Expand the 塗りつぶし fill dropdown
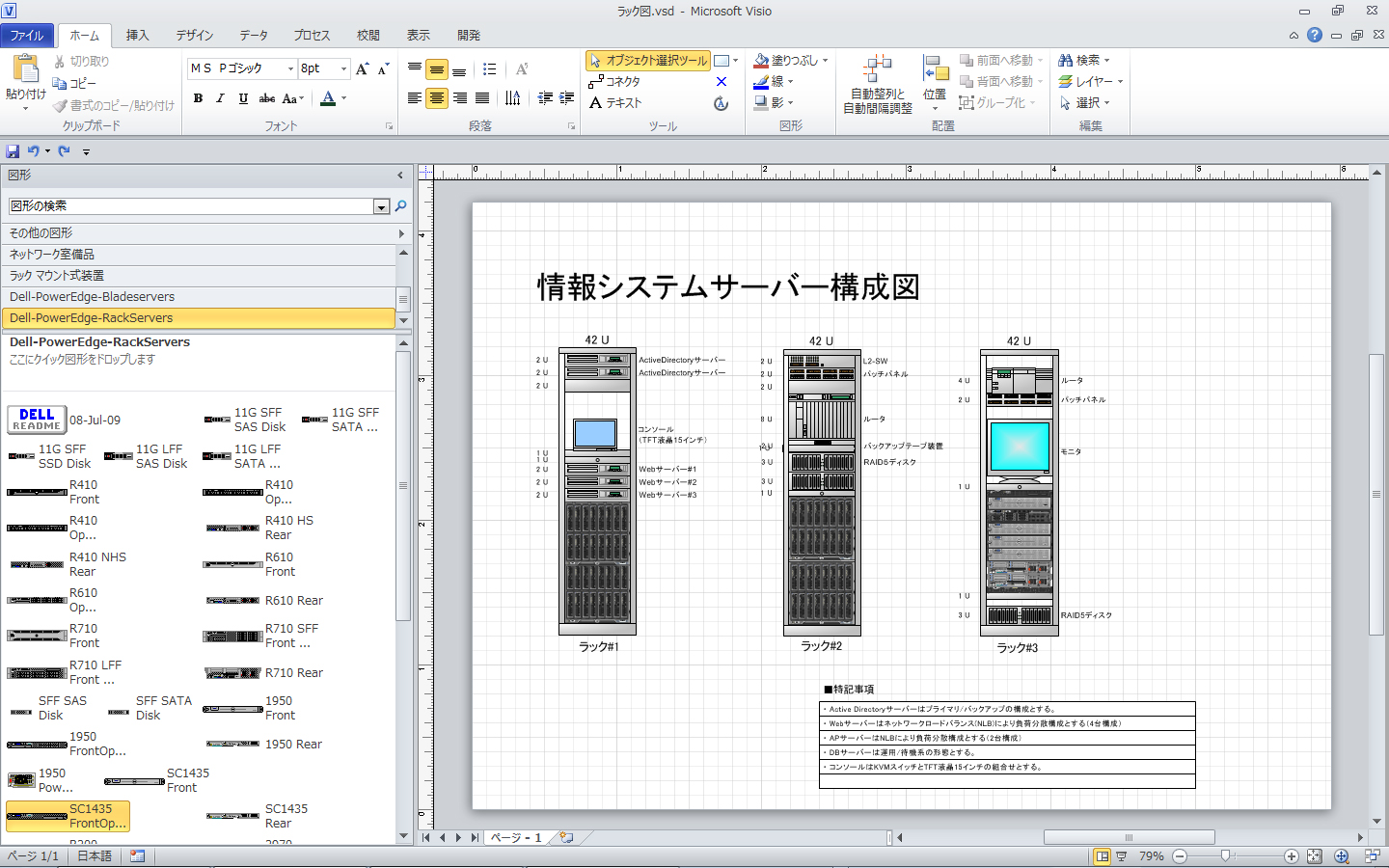This screenshot has width=1389, height=868. (x=826, y=61)
